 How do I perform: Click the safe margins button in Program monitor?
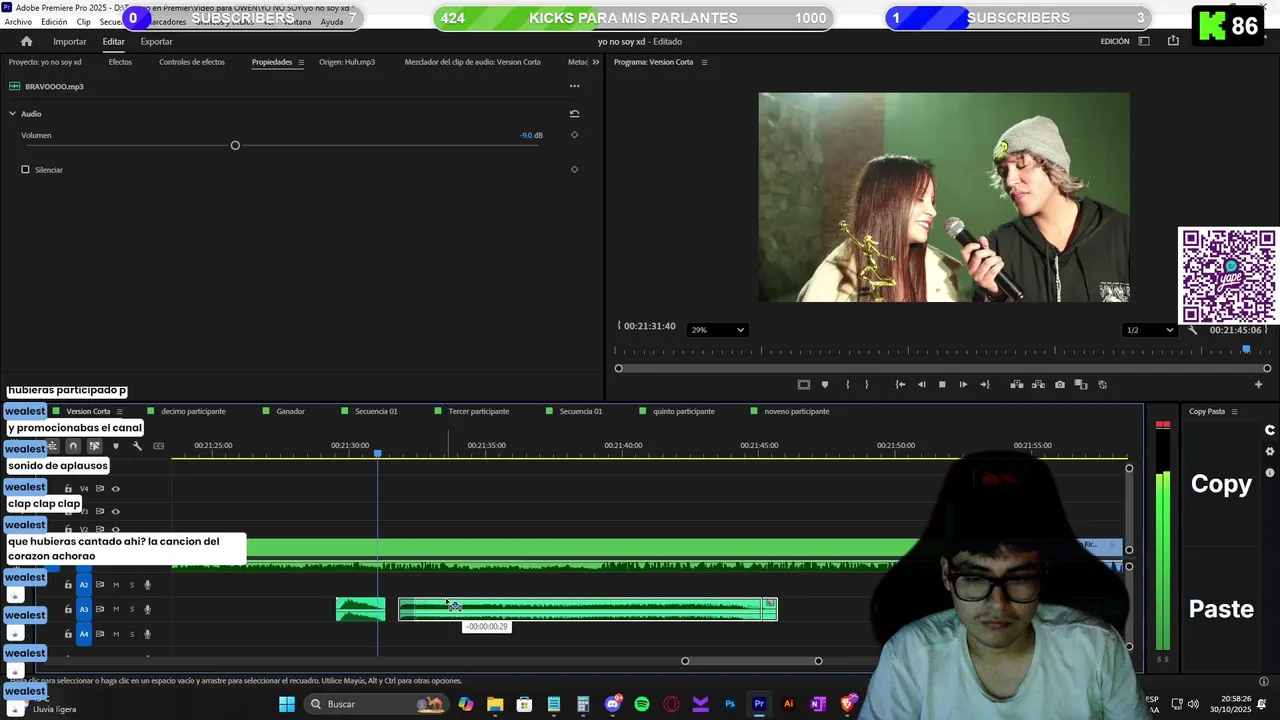coord(803,384)
